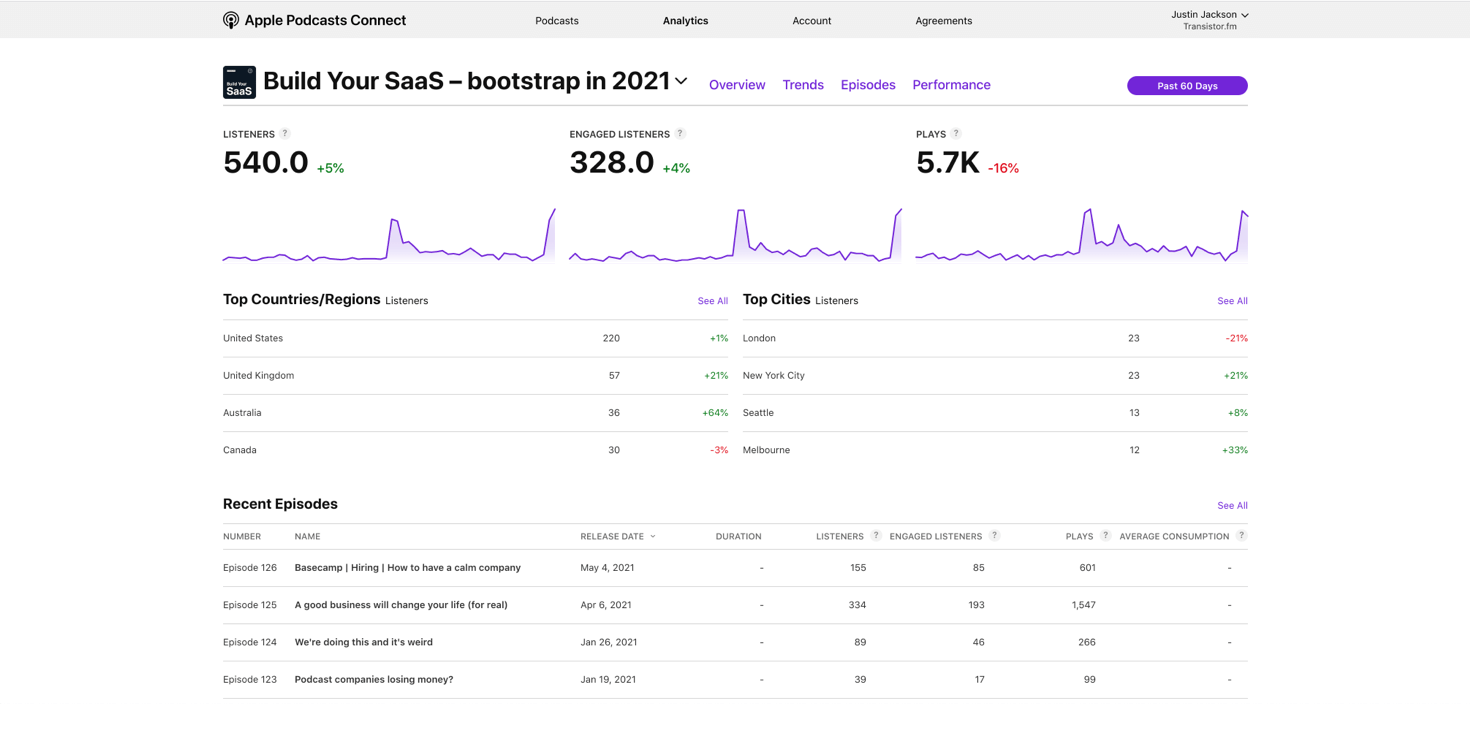The image size is (1470, 742).
Task: Go to the Podcasts menu item
Action: (x=557, y=21)
